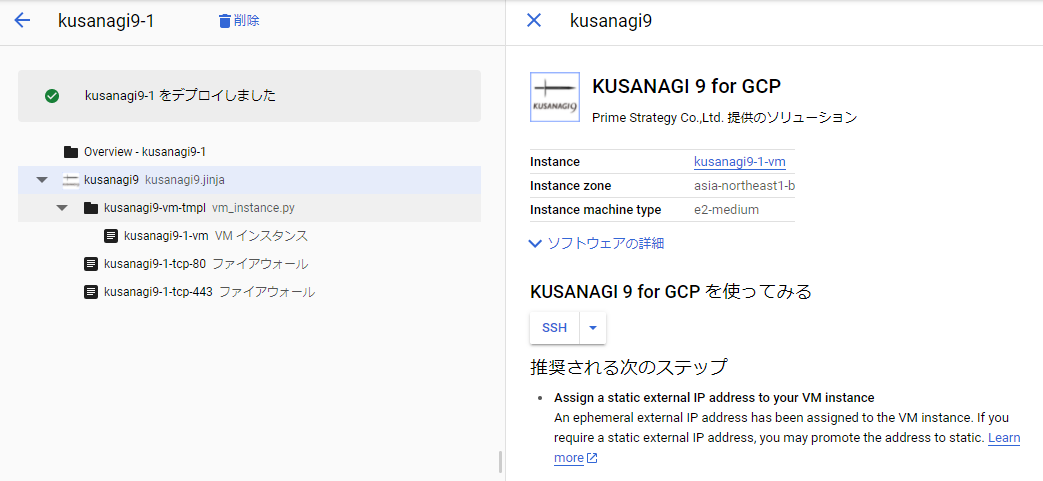Click the trash delete icon
The image size is (1043, 481).
pyautogui.click(x=225, y=21)
